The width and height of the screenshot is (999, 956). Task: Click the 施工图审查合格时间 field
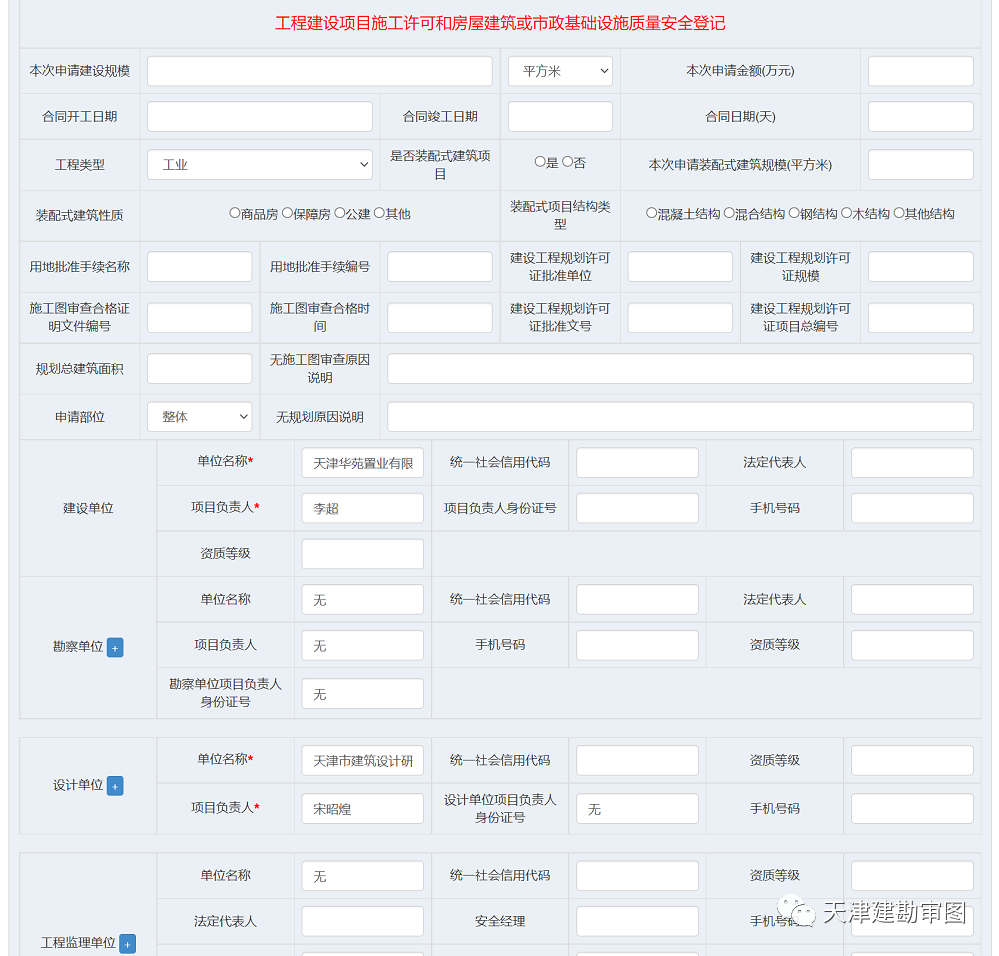[440, 317]
